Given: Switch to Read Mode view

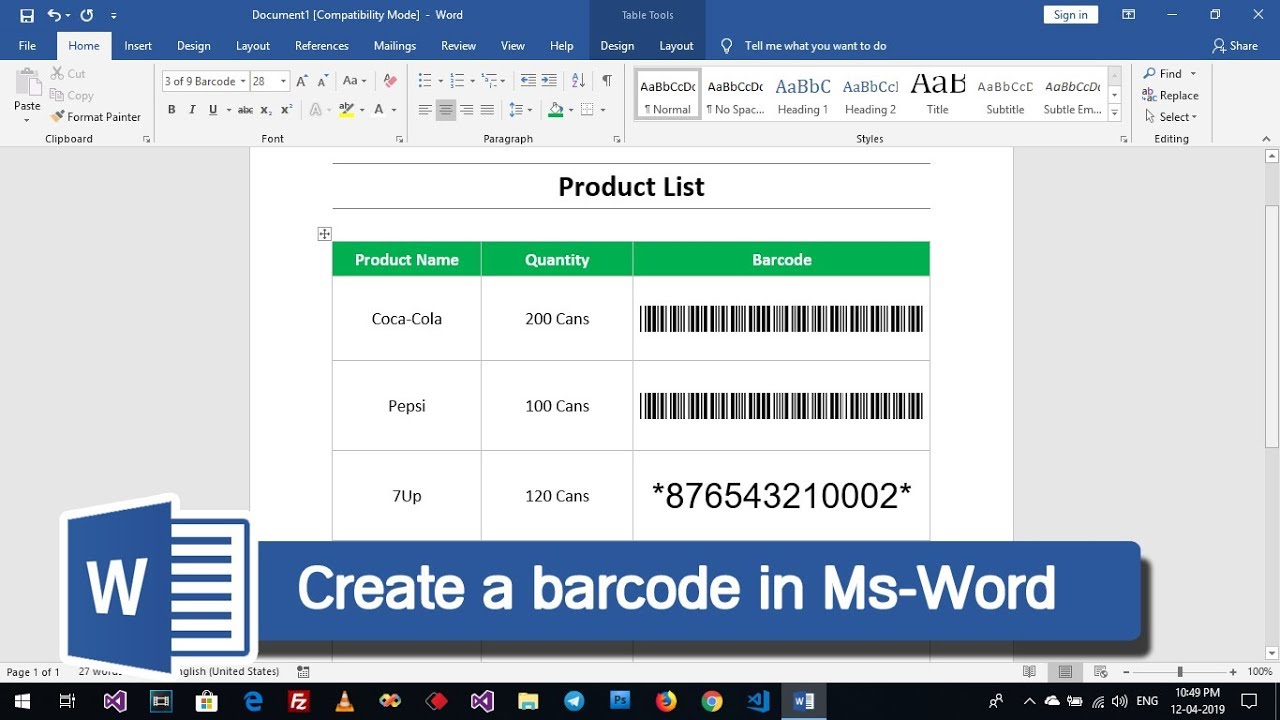Looking at the screenshot, I should (x=1029, y=672).
